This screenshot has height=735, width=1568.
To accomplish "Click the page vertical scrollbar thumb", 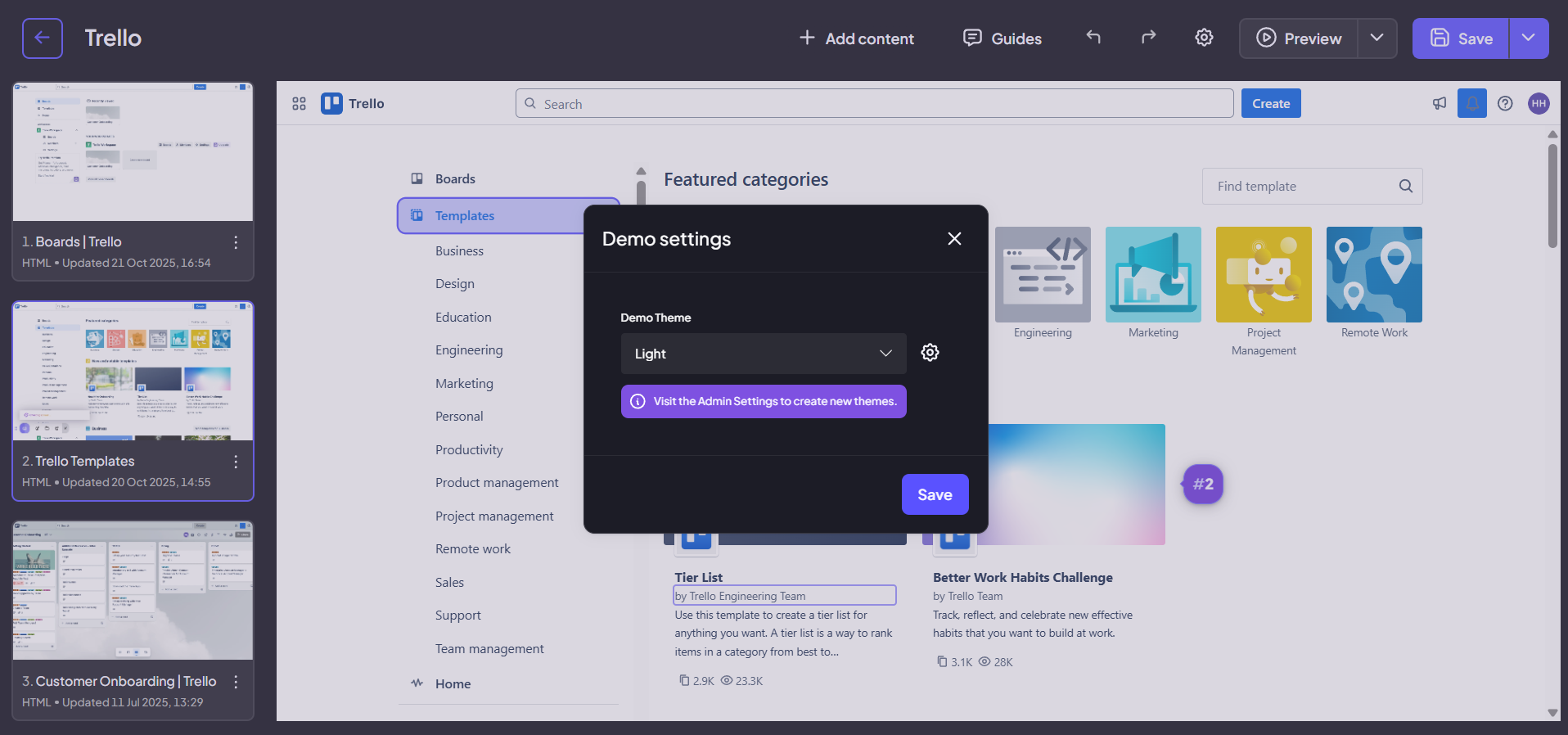I will coord(1552,196).
